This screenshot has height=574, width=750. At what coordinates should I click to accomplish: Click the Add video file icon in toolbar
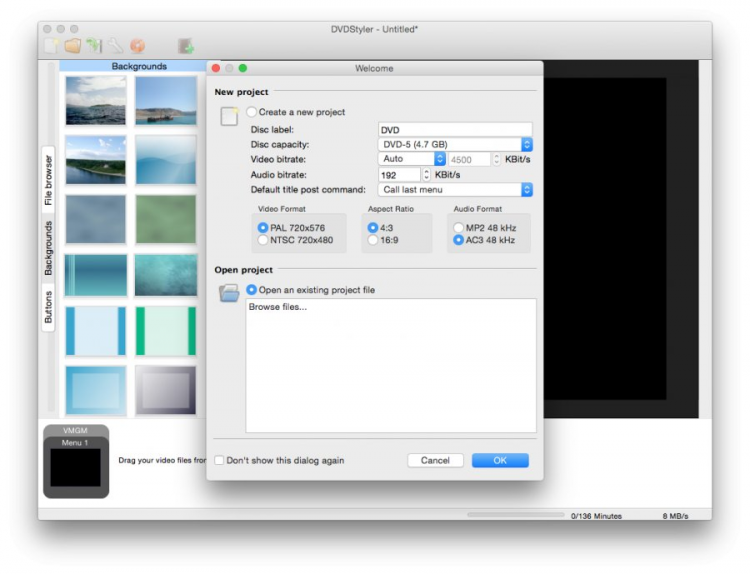(186, 46)
